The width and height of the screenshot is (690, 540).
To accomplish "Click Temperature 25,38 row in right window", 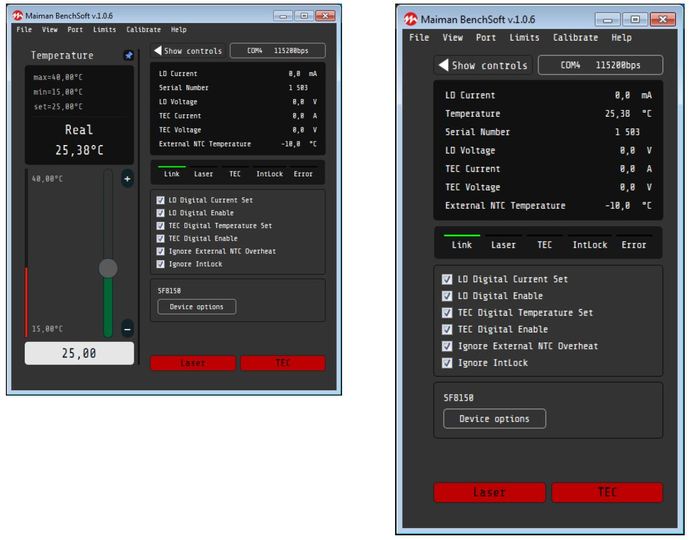I will [x=548, y=114].
